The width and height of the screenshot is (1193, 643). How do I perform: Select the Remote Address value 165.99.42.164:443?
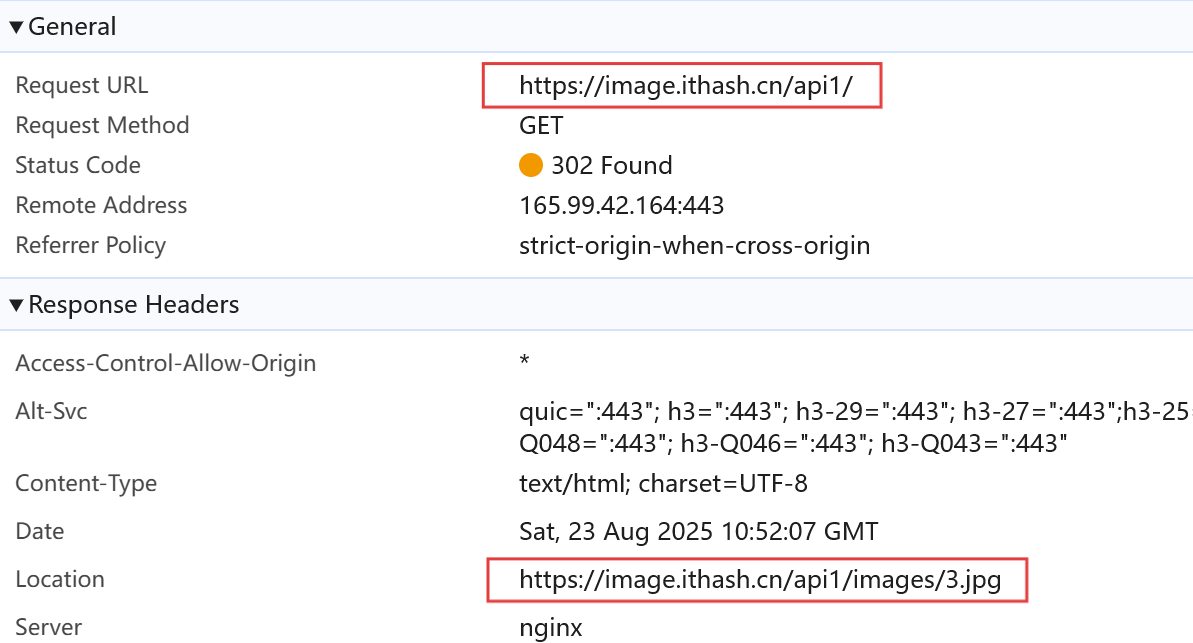click(x=622, y=205)
